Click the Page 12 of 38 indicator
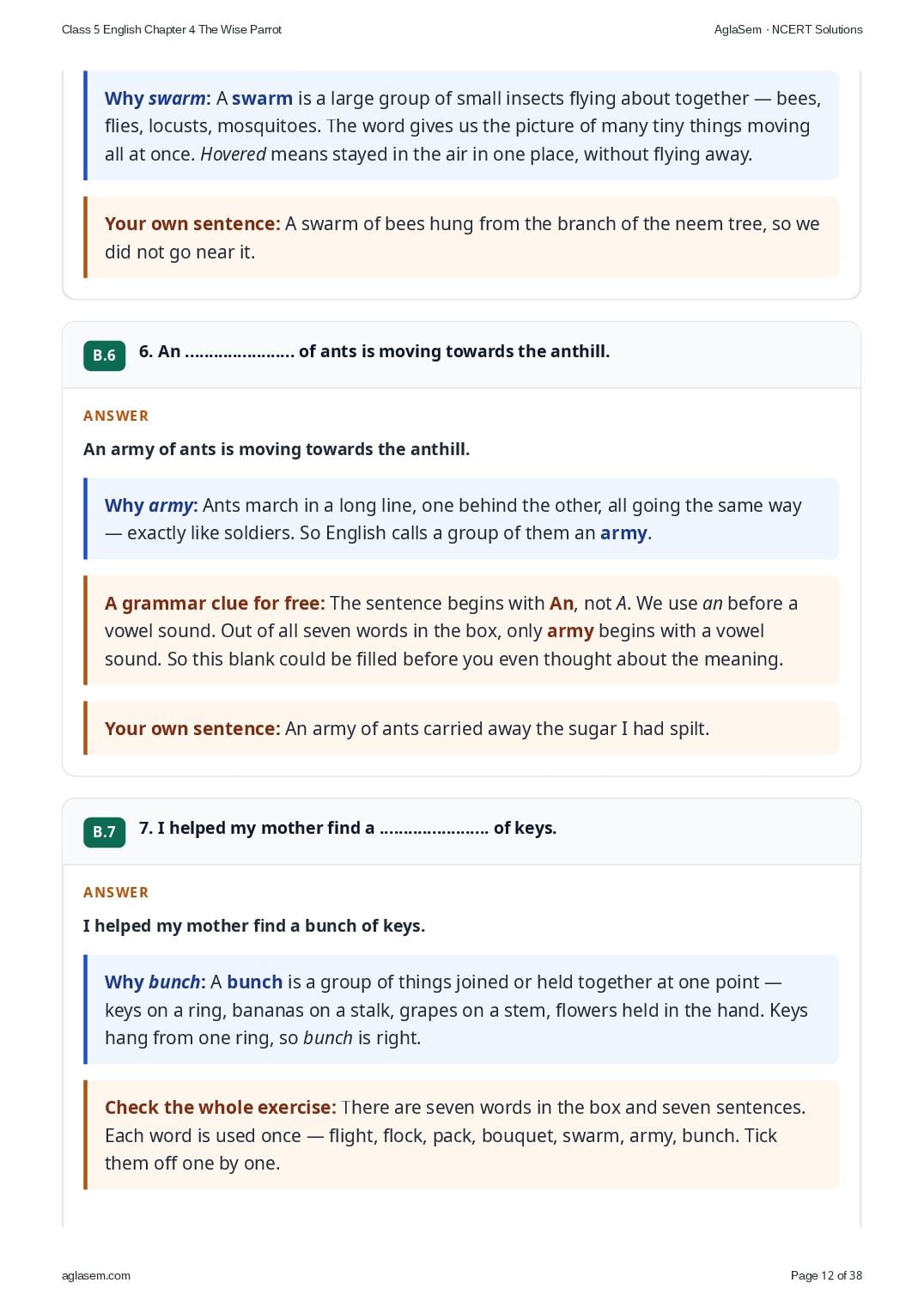Viewport: 924px width, 1307px height. [x=826, y=1275]
